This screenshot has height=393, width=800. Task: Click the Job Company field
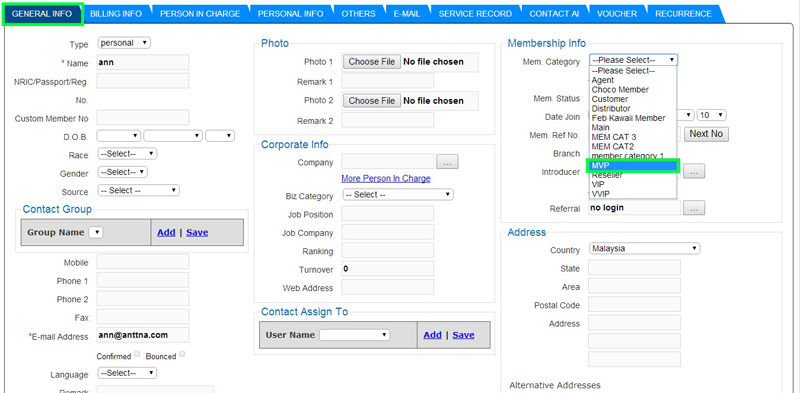click(388, 232)
